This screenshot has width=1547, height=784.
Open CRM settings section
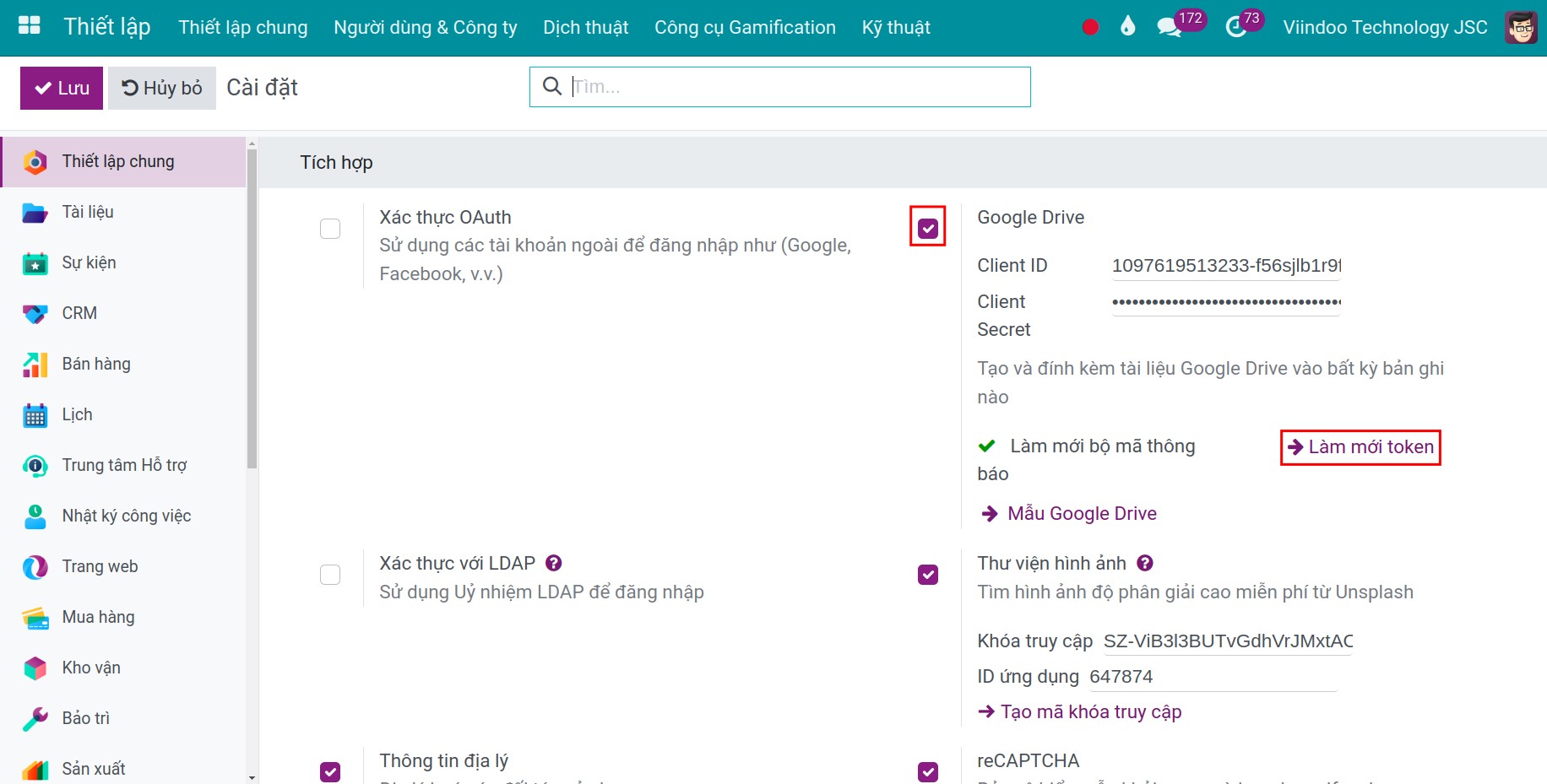click(123, 313)
